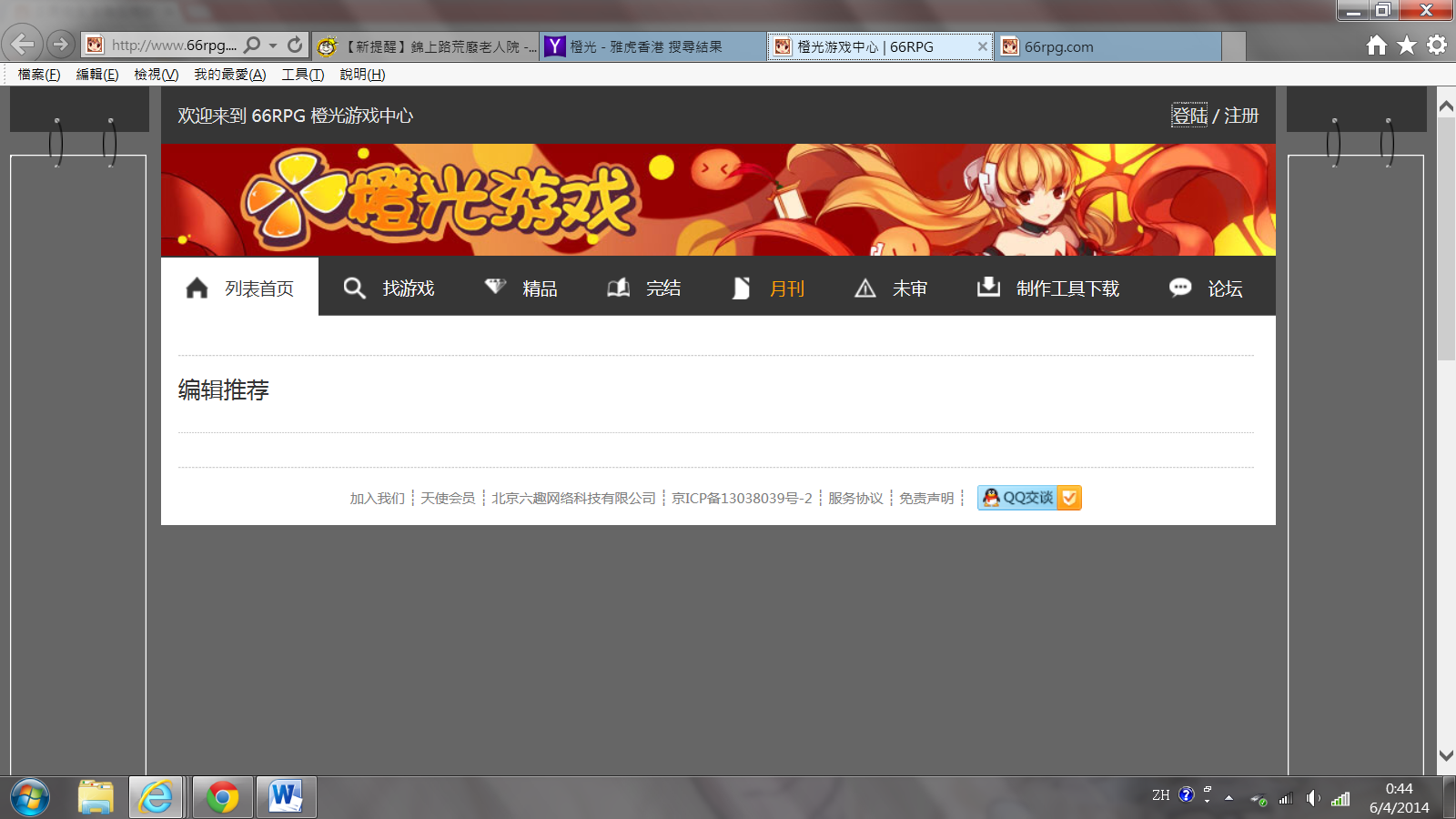
Task: Open File Explorer from the taskbar
Action: click(x=96, y=797)
